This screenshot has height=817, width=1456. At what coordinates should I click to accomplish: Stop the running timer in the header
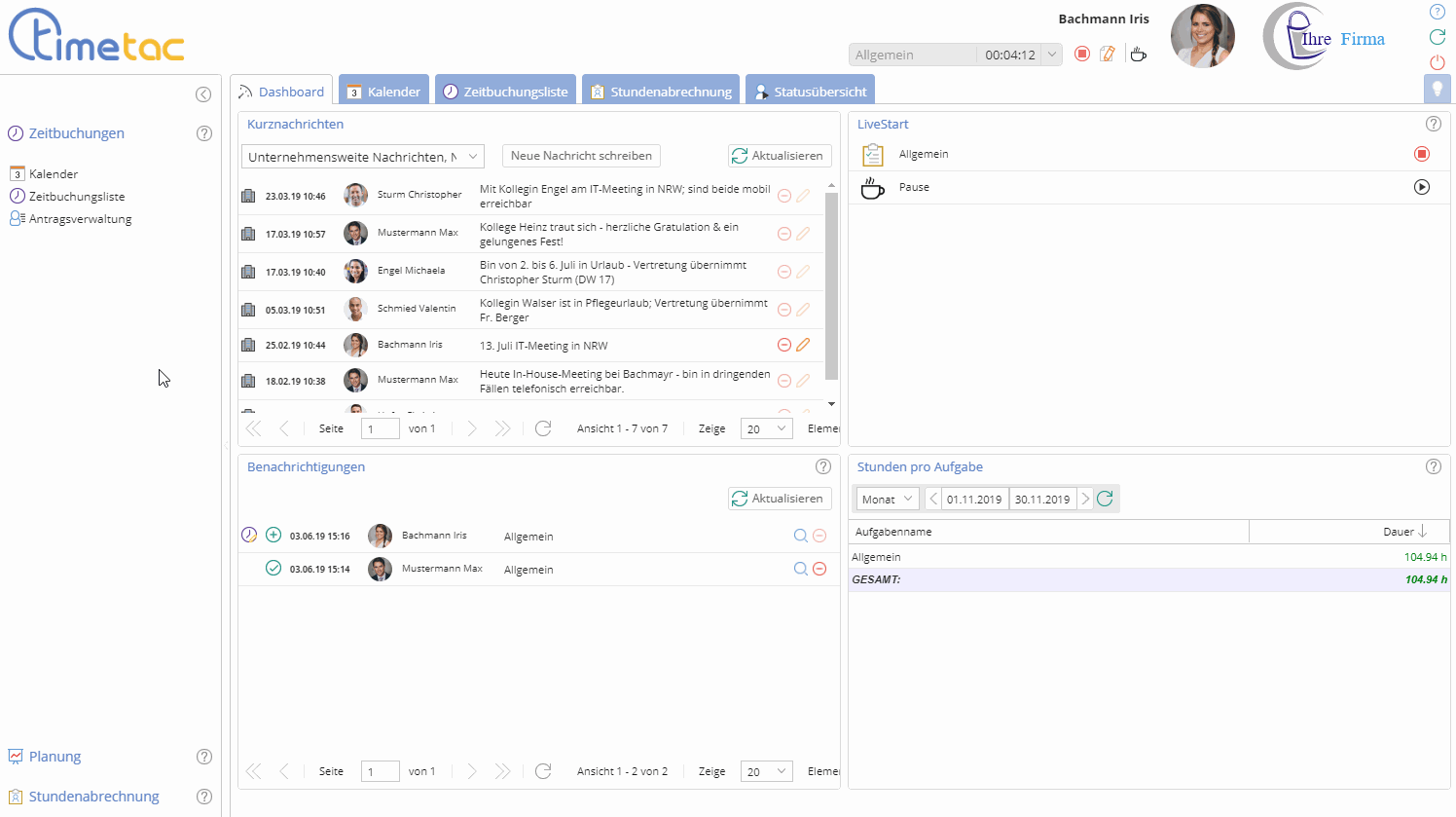[x=1081, y=55]
